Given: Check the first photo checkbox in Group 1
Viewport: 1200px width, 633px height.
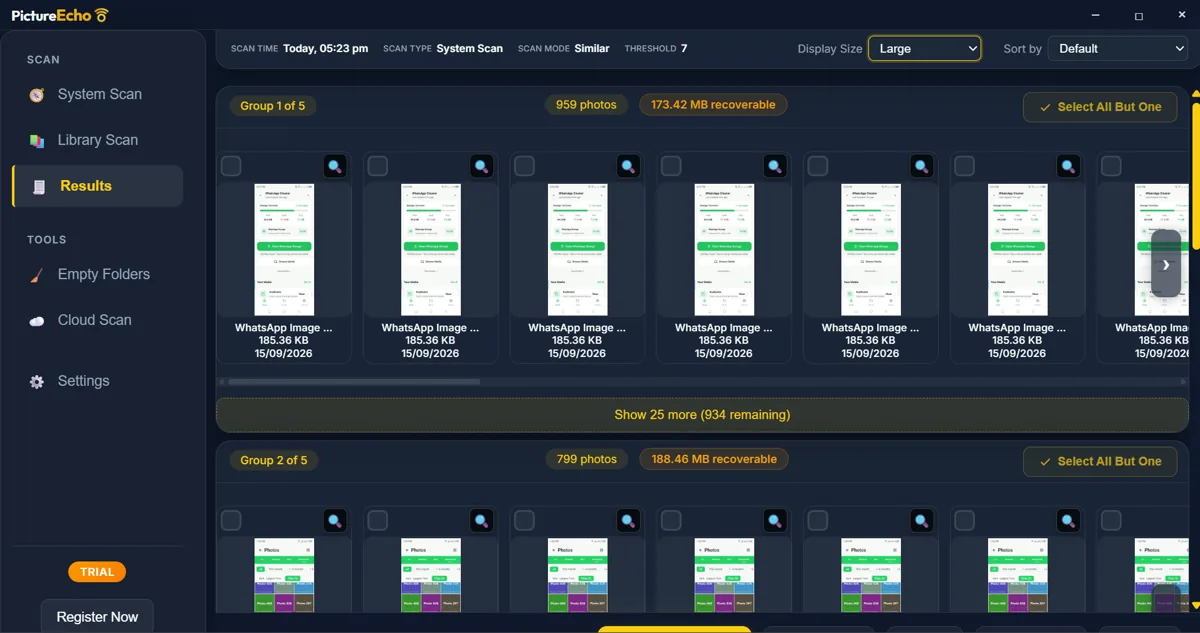Looking at the screenshot, I should [x=231, y=166].
